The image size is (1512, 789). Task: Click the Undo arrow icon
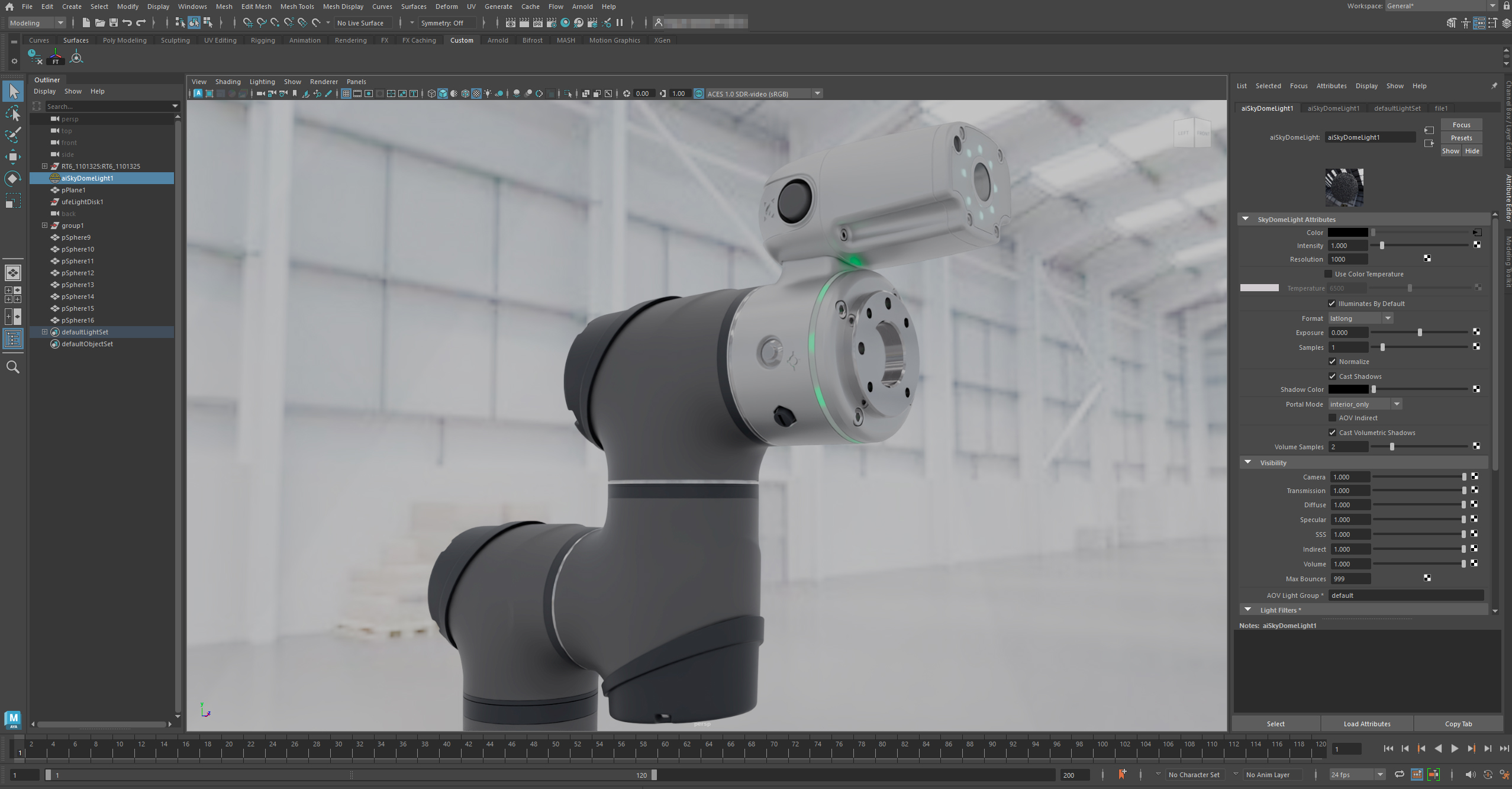[127, 22]
